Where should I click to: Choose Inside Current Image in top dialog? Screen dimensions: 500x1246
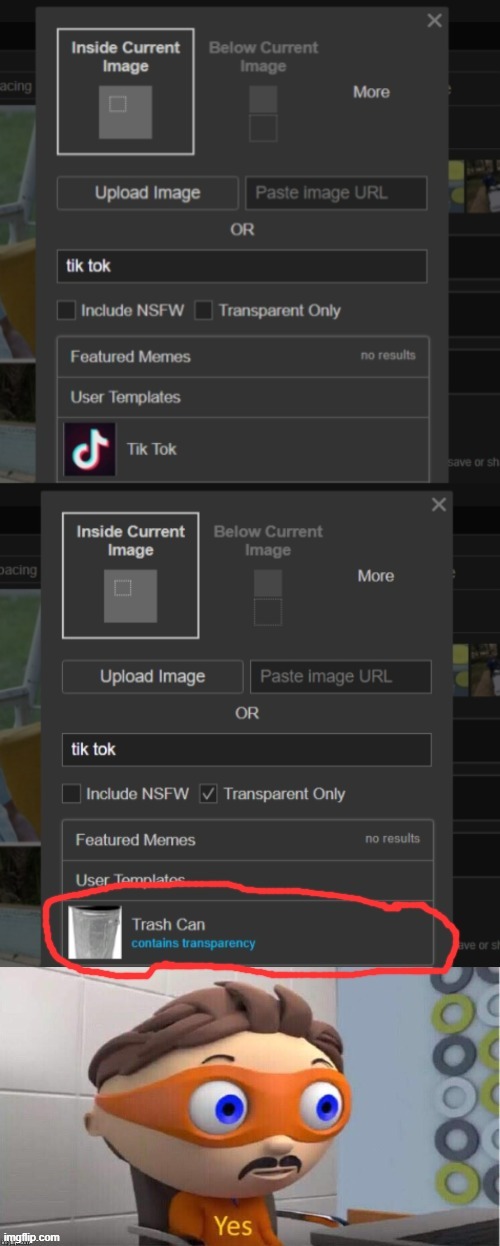[124, 91]
